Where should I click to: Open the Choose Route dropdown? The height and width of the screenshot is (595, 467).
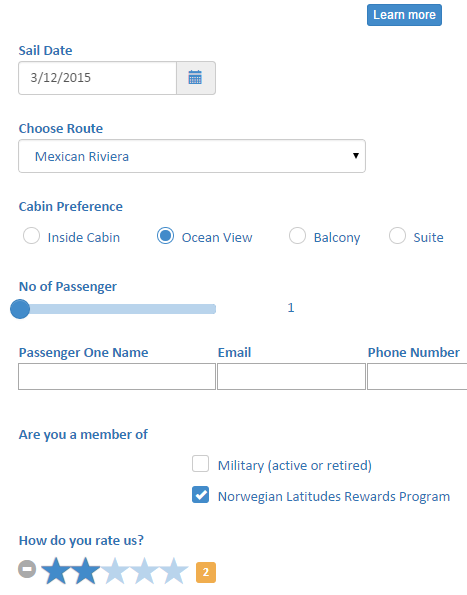(192, 156)
